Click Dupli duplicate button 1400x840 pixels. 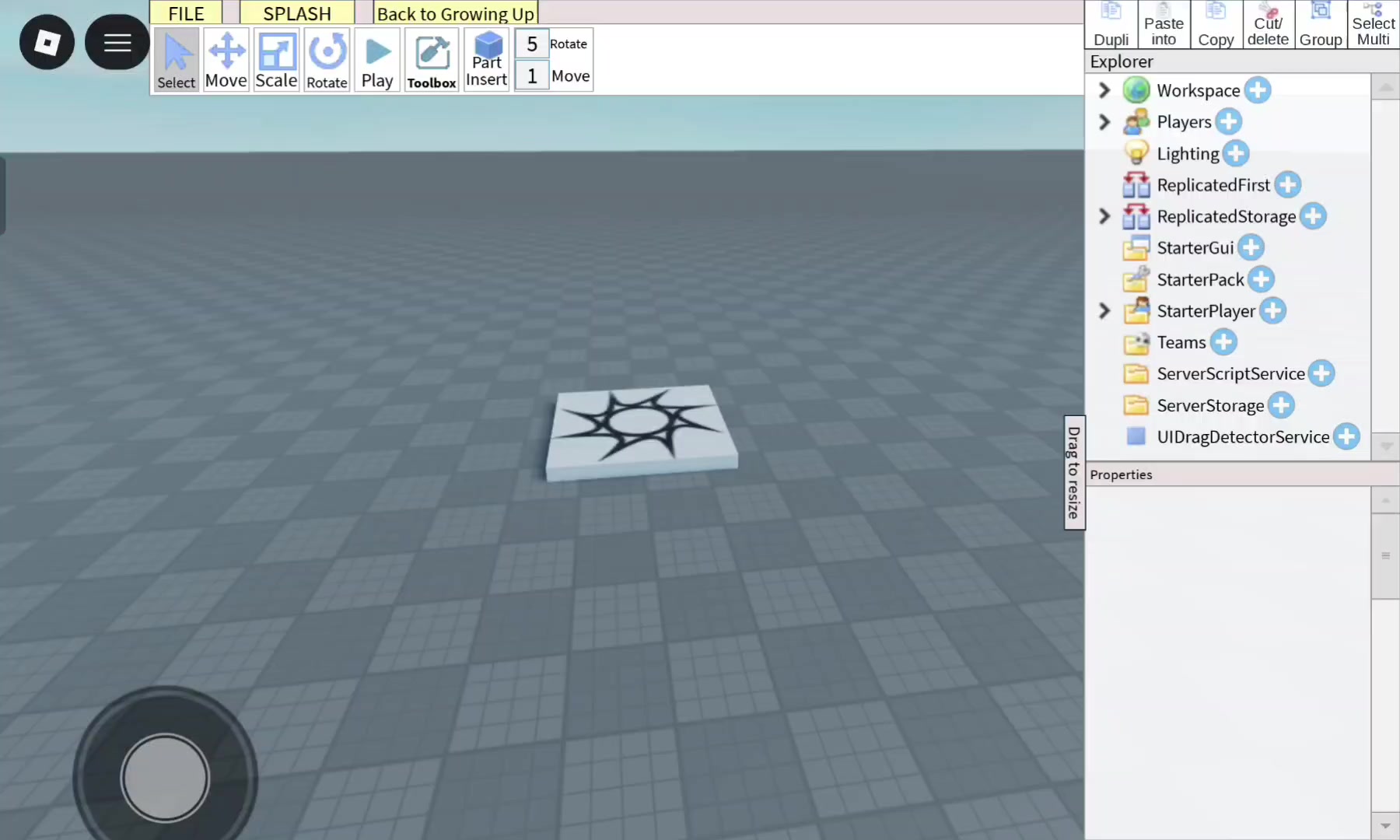tap(1111, 25)
